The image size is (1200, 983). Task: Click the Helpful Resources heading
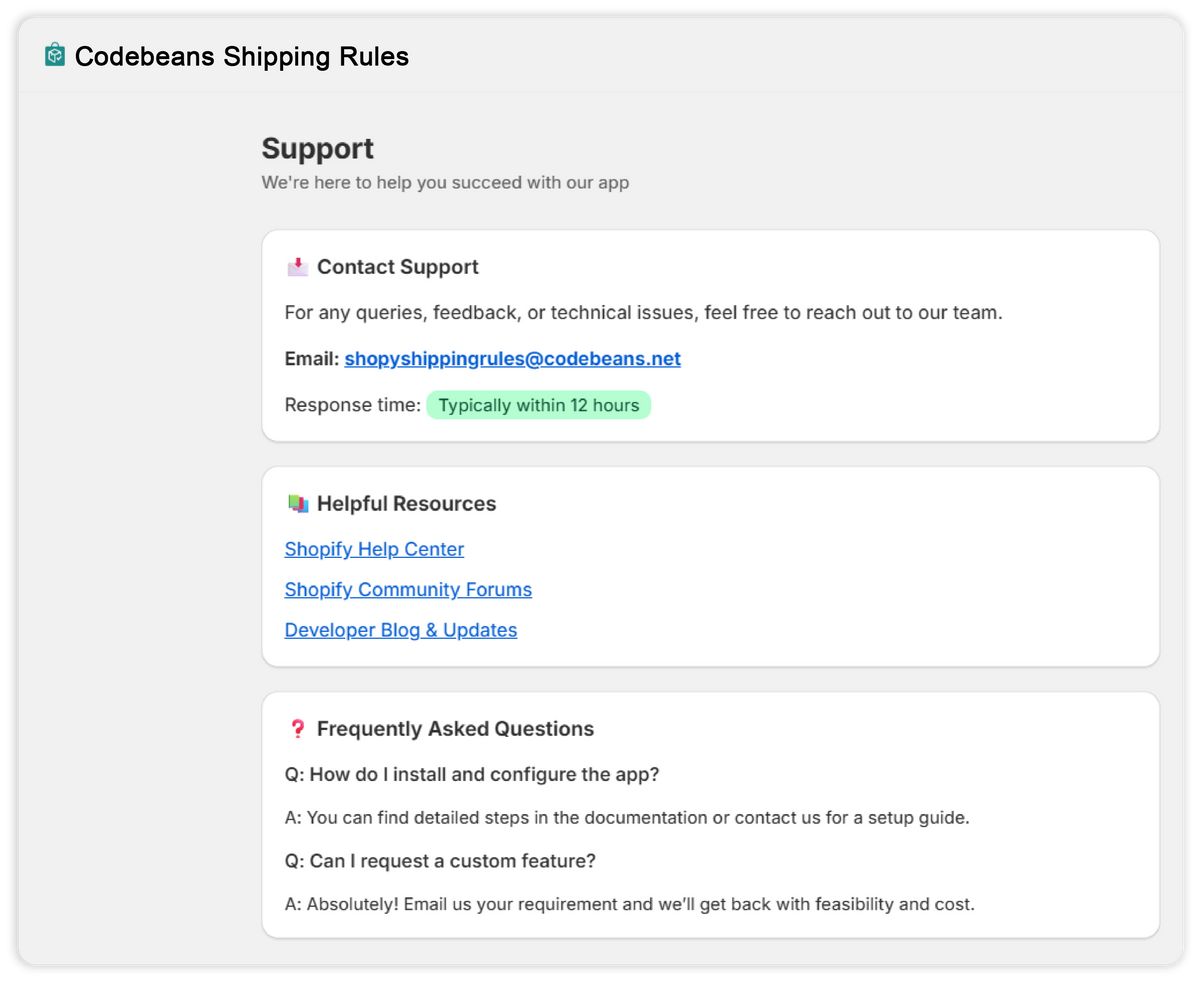coord(406,503)
